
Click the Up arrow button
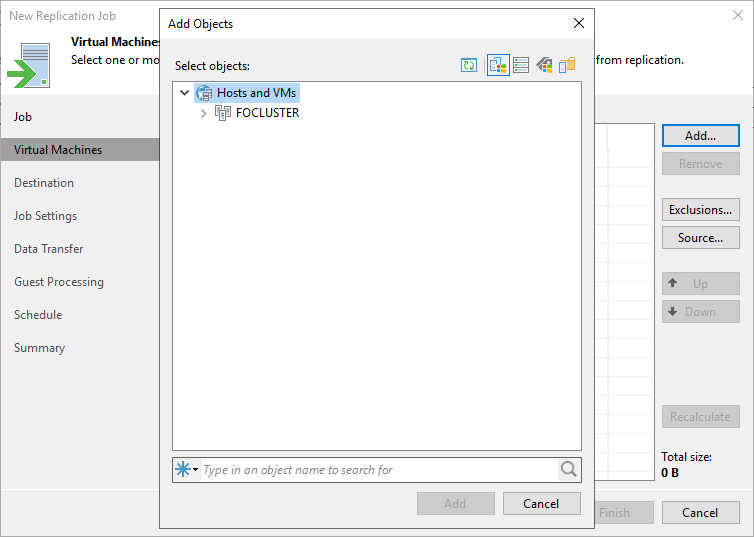(701, 284)
